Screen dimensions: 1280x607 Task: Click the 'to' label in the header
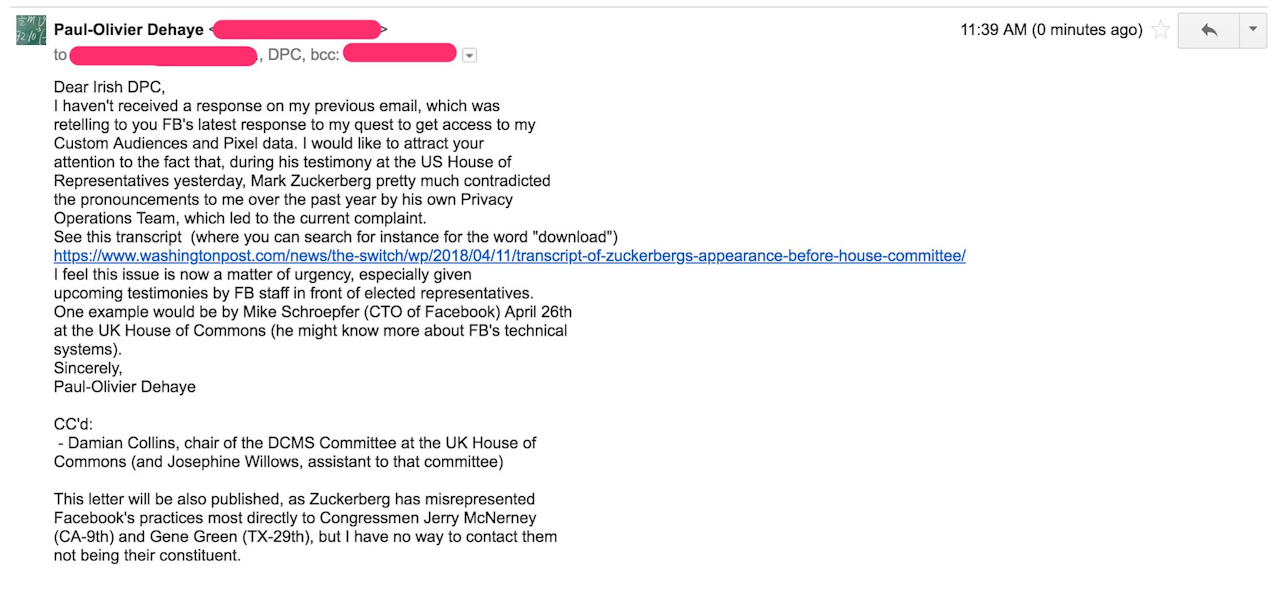pos(60,55)
